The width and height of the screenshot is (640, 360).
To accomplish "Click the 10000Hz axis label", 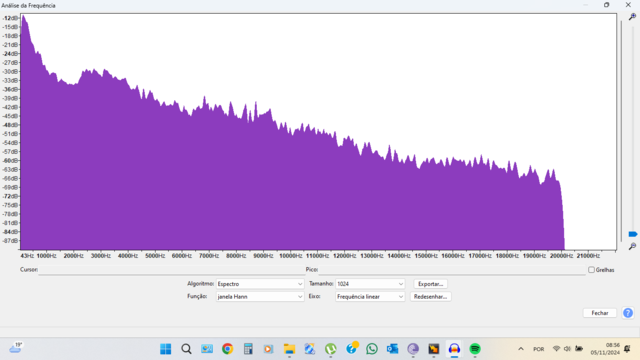I will (290, 256).
